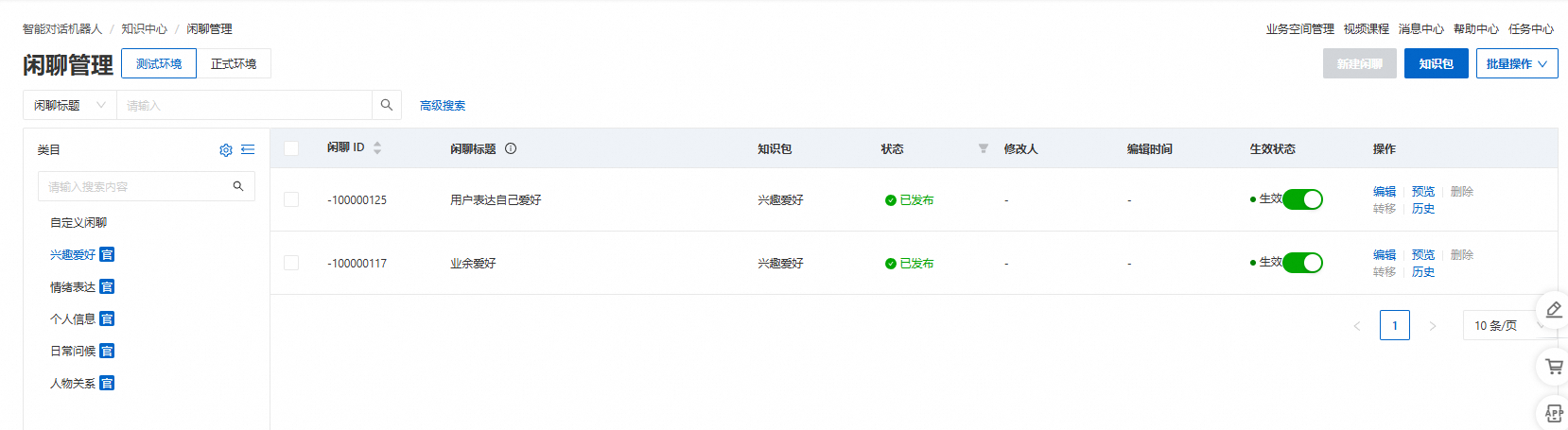Open the floating shopping cart icon

[x=1554, y=367]
